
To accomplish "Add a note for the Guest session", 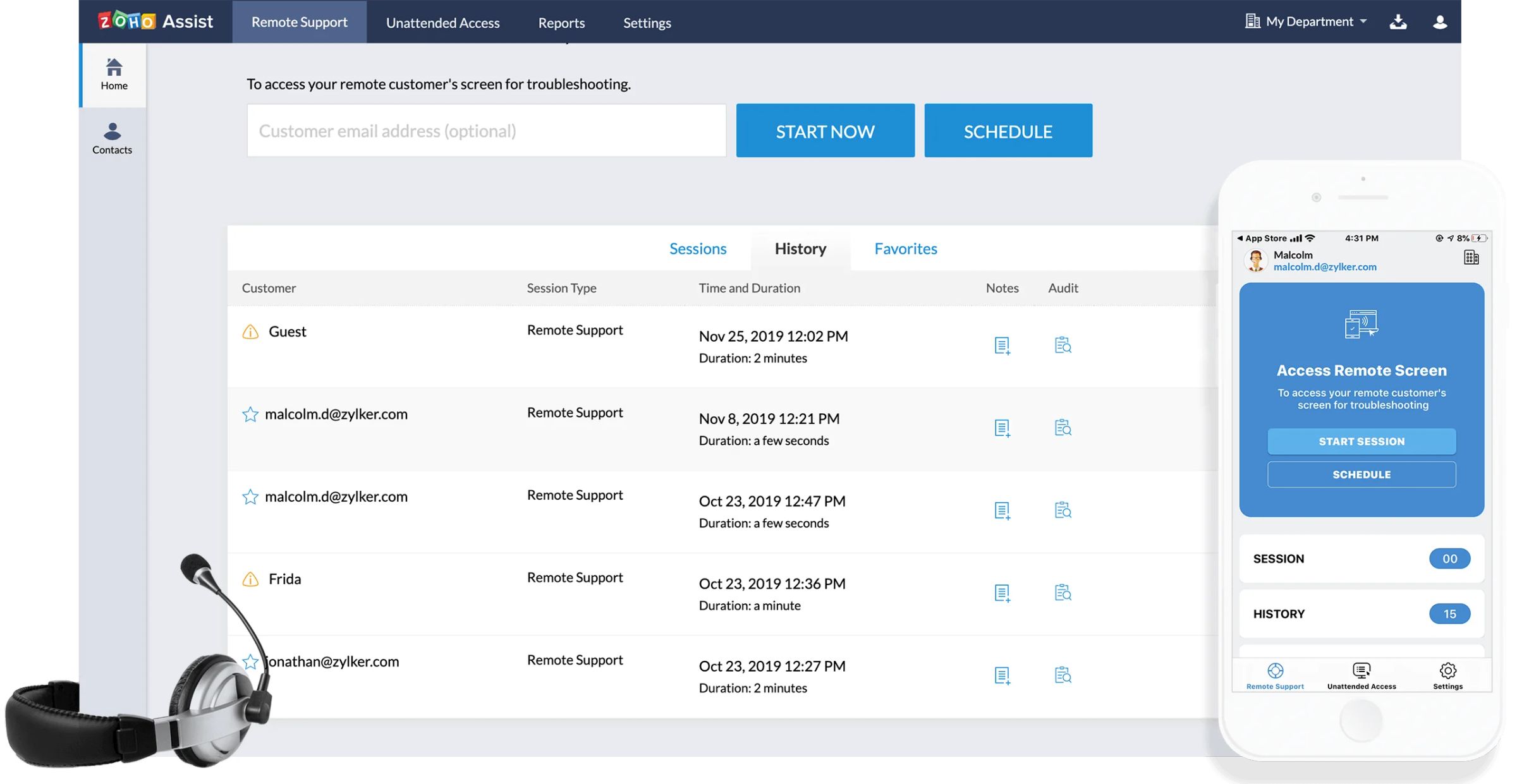I will click(x=1002, y=346).
